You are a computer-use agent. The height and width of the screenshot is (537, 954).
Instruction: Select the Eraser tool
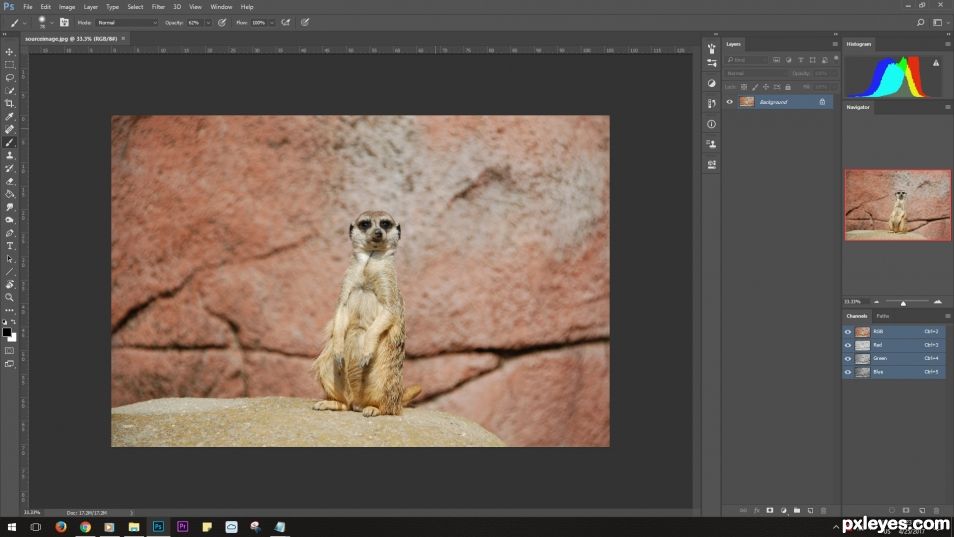[9, 181]
